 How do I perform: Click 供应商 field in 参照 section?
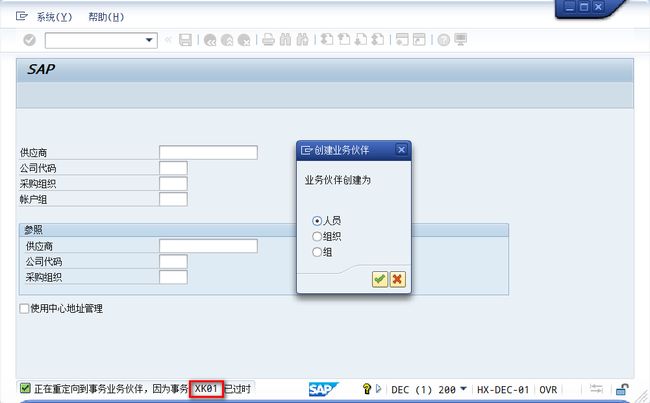coord(208,246)
